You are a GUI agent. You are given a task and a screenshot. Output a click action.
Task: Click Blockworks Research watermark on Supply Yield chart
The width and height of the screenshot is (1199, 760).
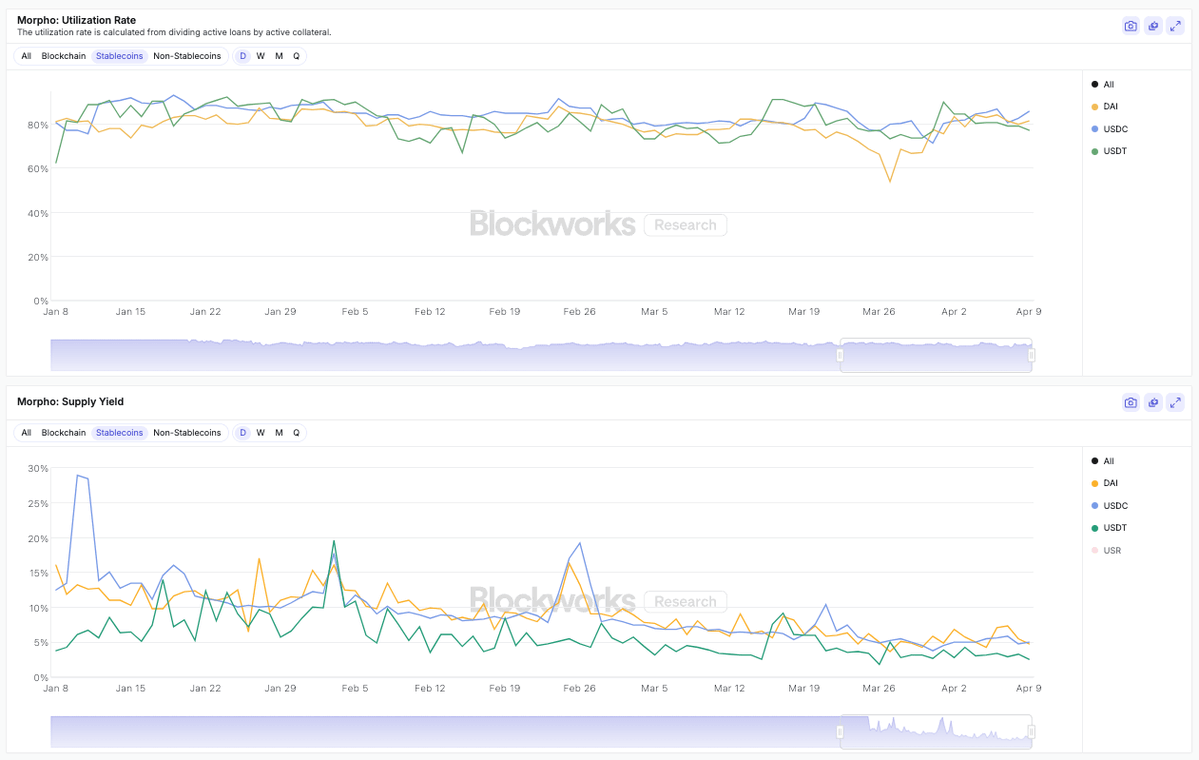[597, 601]
